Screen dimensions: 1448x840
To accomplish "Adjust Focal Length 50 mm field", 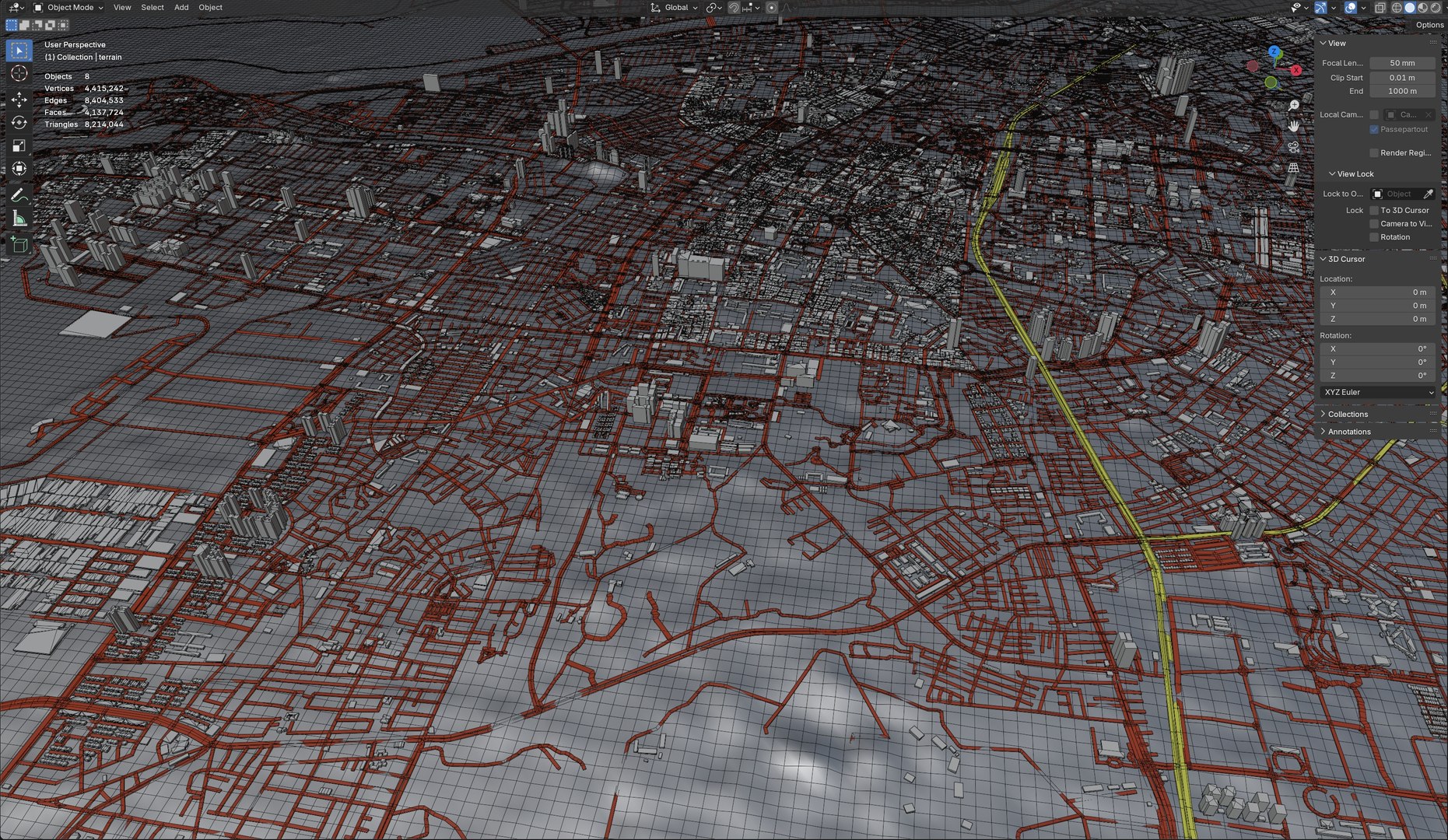I will pos(1402,63).
